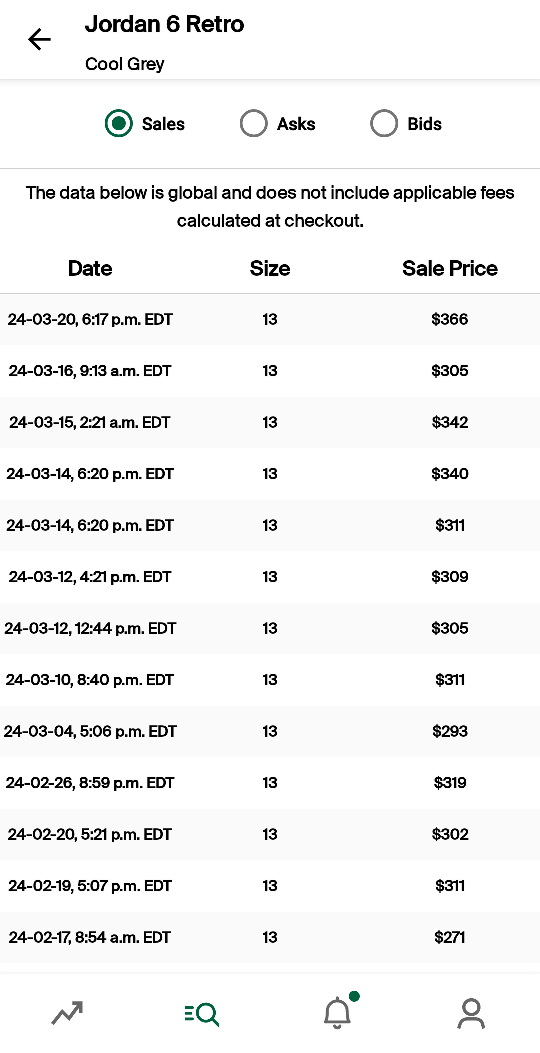Select the $340 sale price entry

coord(450,474)
